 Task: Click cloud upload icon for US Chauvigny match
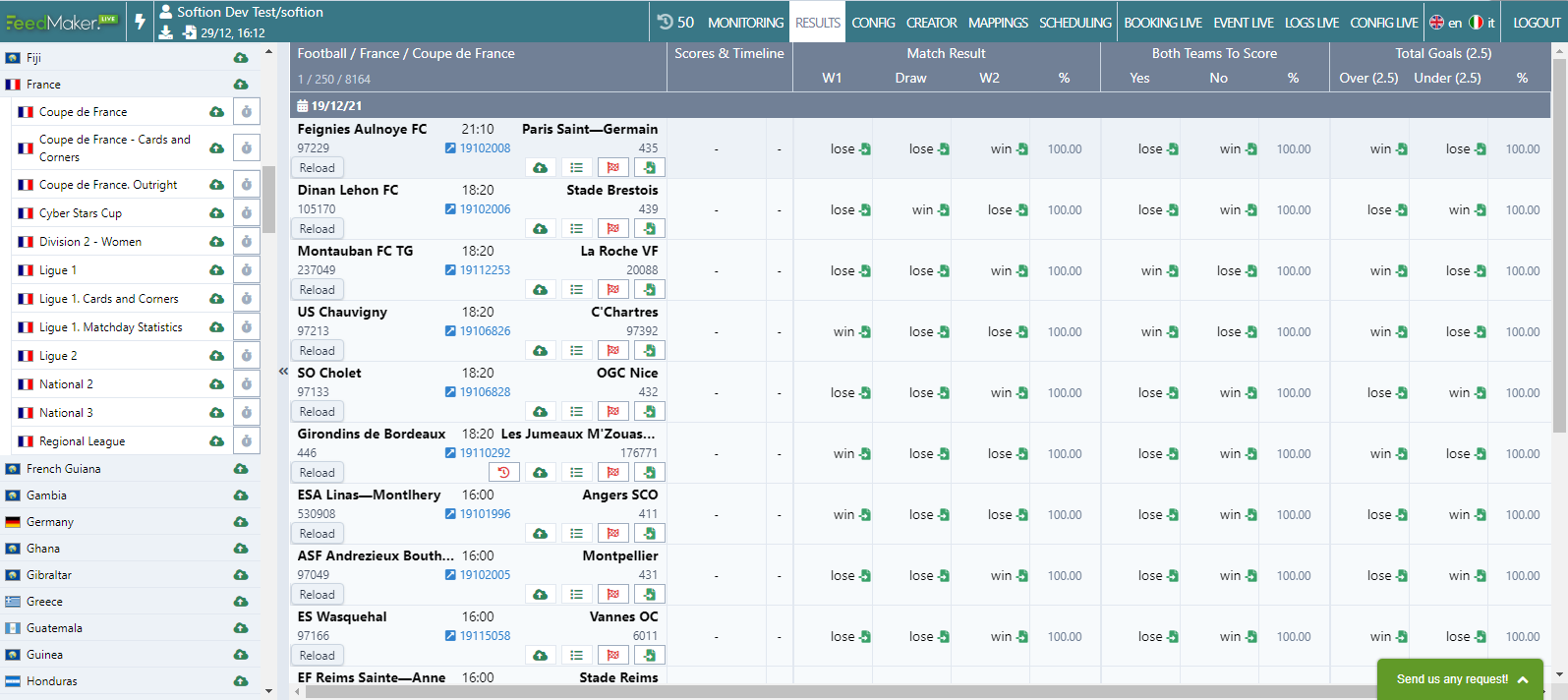click(540, 351)
